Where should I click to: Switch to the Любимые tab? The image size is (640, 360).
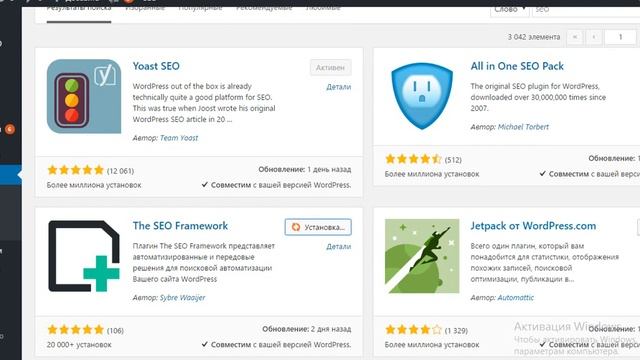[x=323, y=8]
